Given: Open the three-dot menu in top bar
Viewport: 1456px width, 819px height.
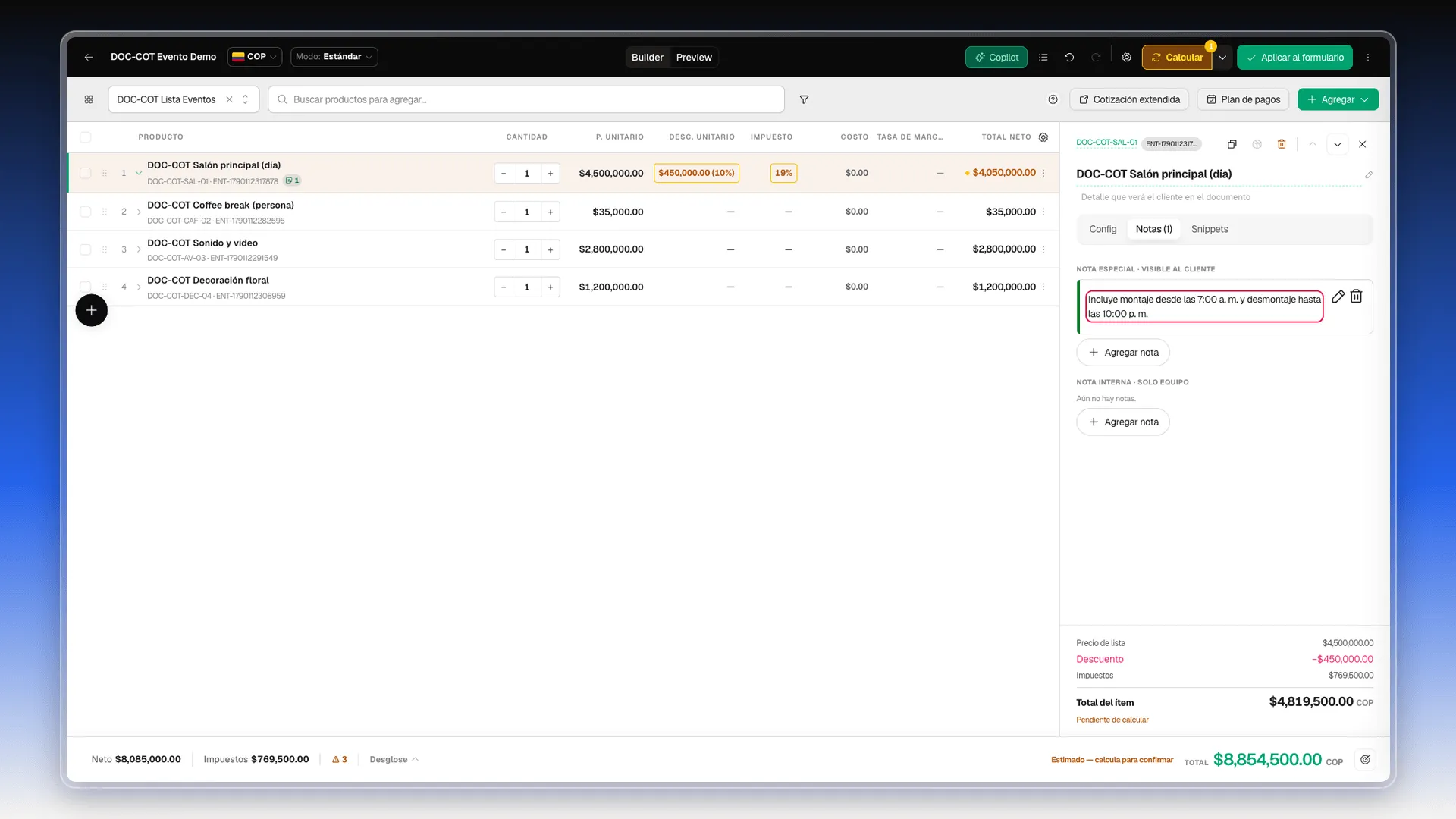Looking at the screenshot, I should [1368, 57].
